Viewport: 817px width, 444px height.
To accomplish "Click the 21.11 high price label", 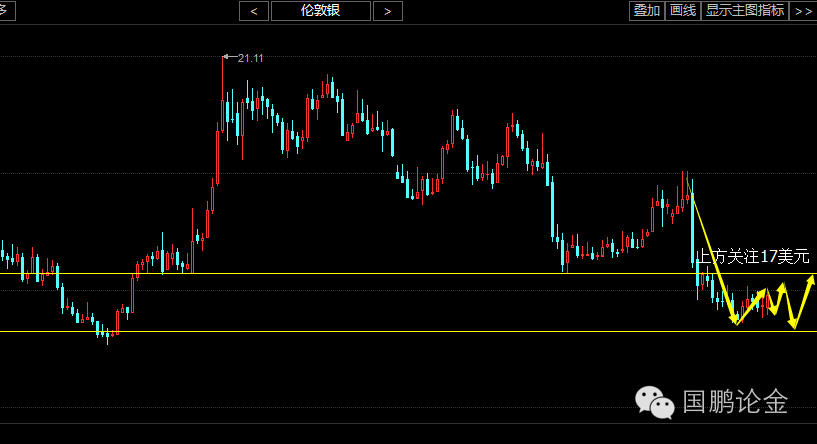I will pyautogui.click(x=250, y=58).
